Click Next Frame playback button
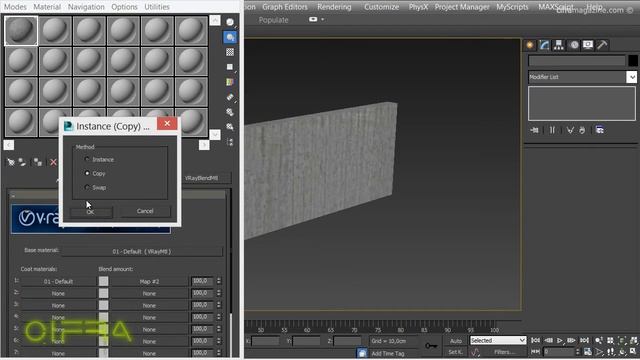This screenshot has height=360, width=640. point(571,340)
